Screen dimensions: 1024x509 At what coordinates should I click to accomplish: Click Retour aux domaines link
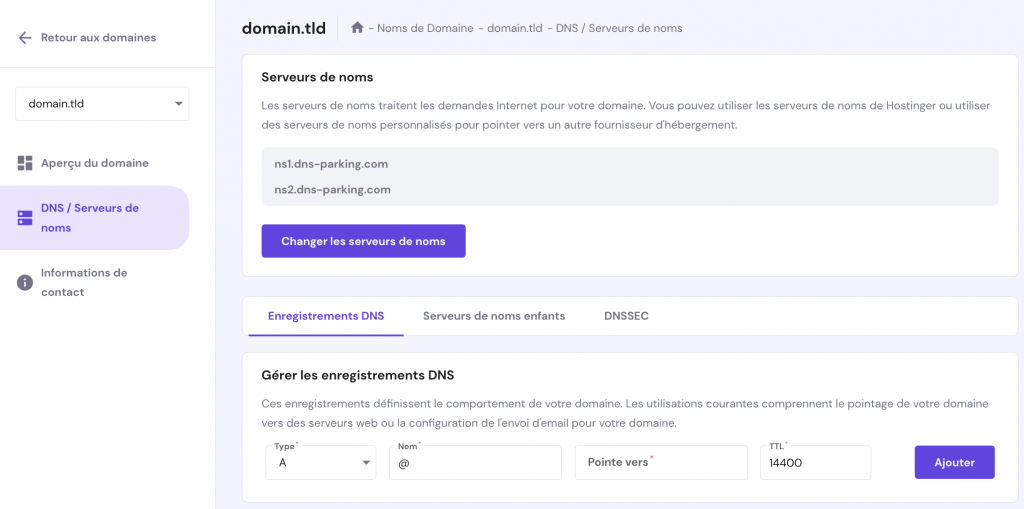pyautogui.click(x=98, y=38)
